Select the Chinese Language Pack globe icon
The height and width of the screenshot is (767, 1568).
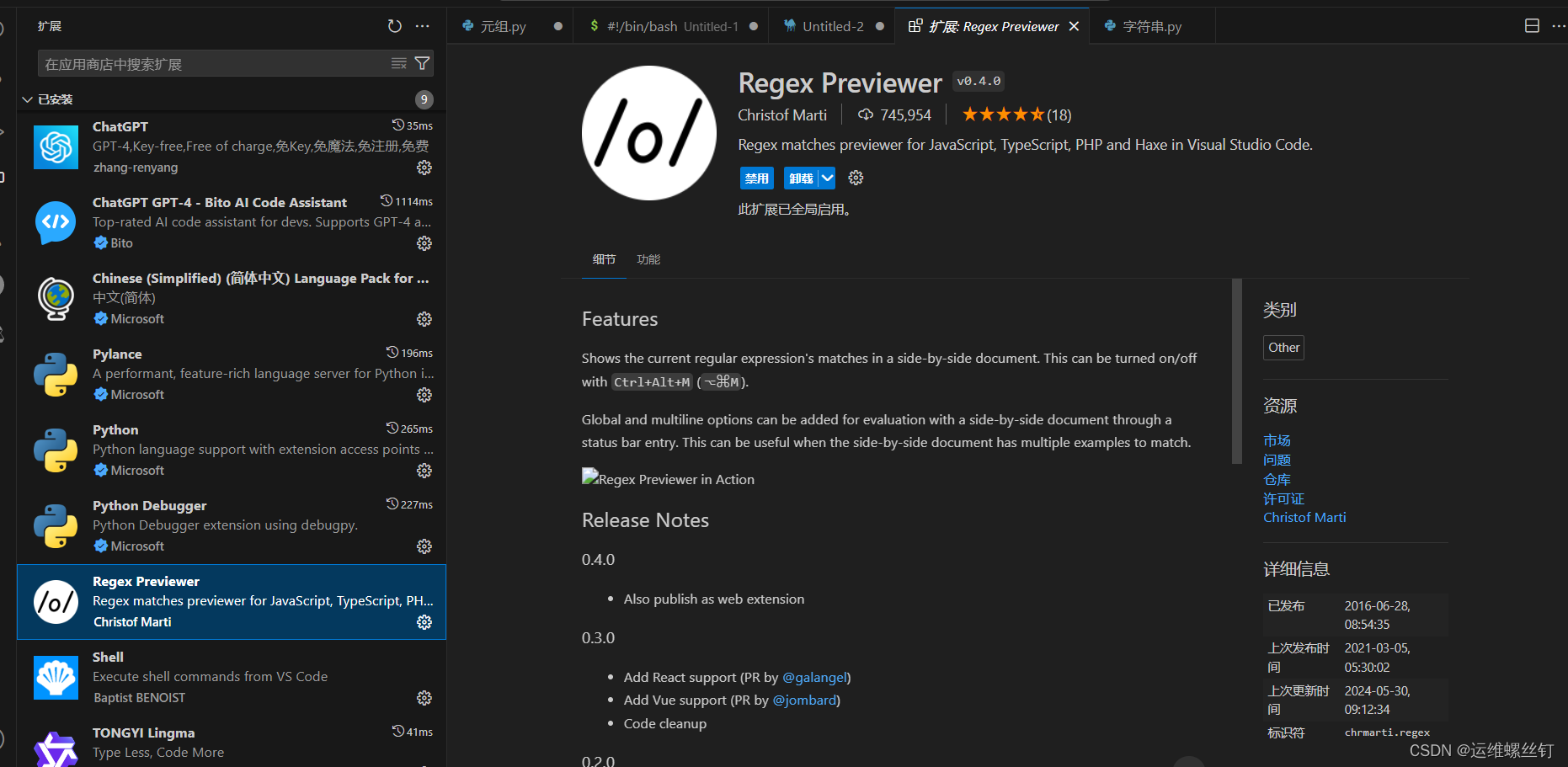point(56,298)
